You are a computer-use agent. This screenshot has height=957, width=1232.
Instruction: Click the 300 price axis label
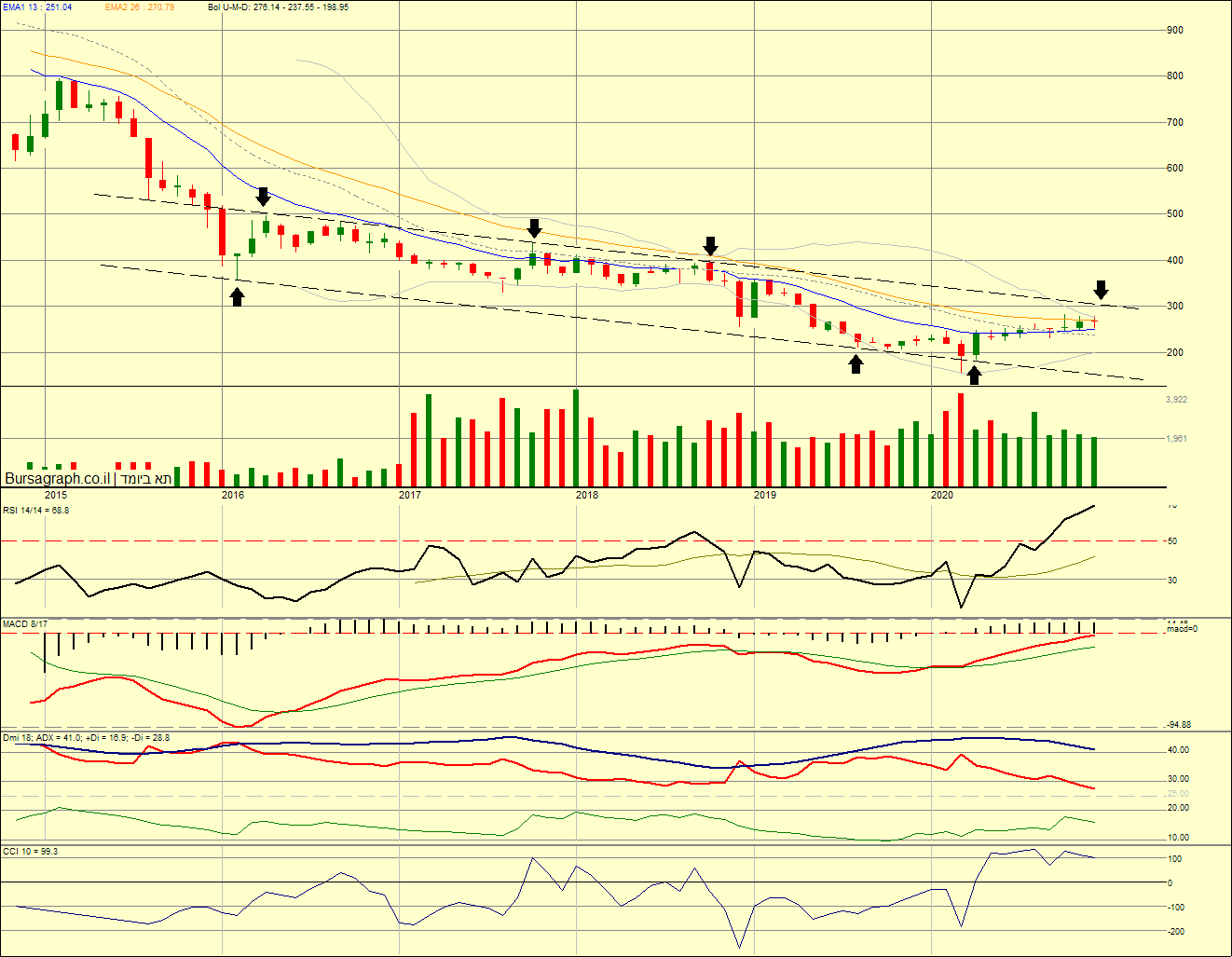[1175, 307]
